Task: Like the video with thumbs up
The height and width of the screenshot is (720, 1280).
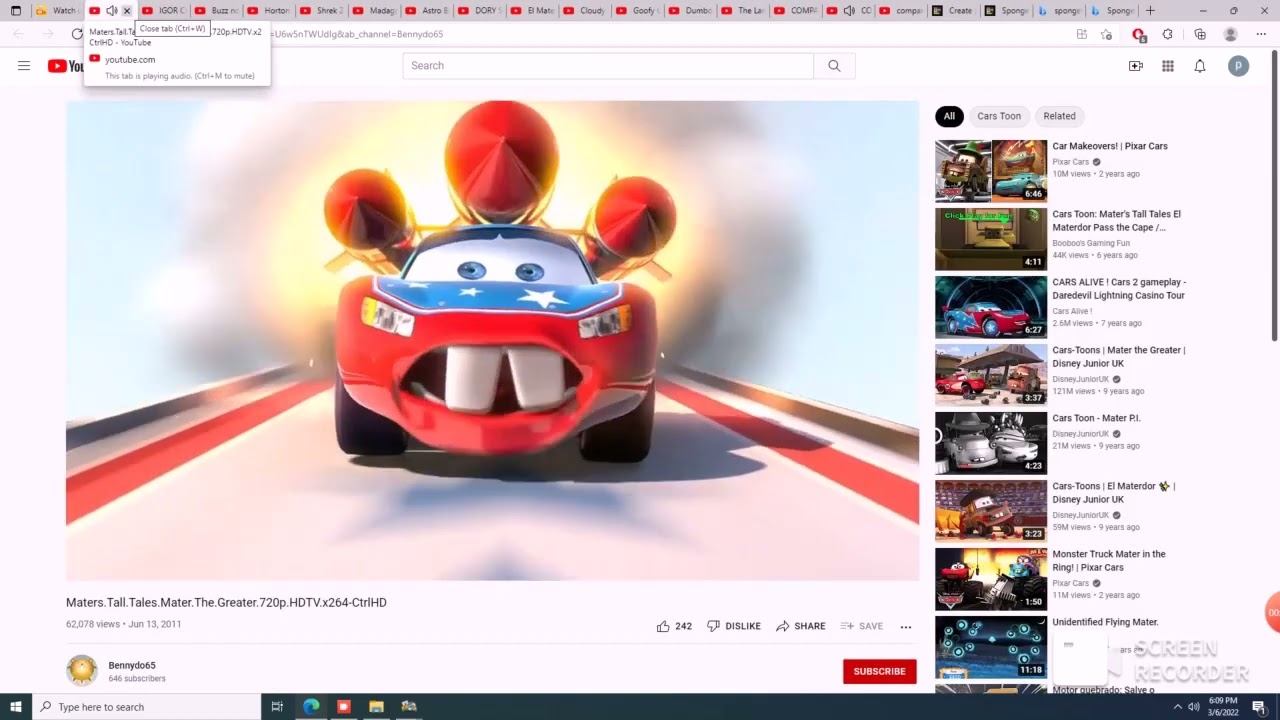Action: (x=674, y=626)
